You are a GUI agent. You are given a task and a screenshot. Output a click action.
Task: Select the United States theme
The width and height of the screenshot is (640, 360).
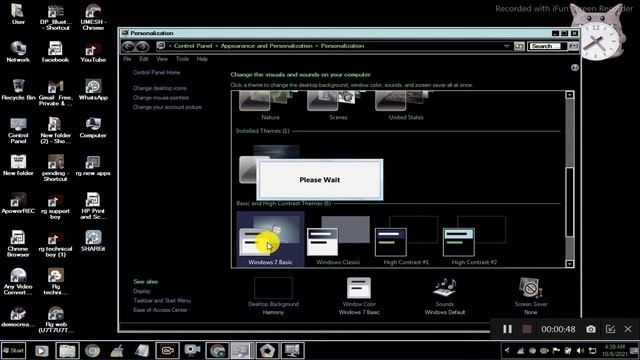pos(406,106)
